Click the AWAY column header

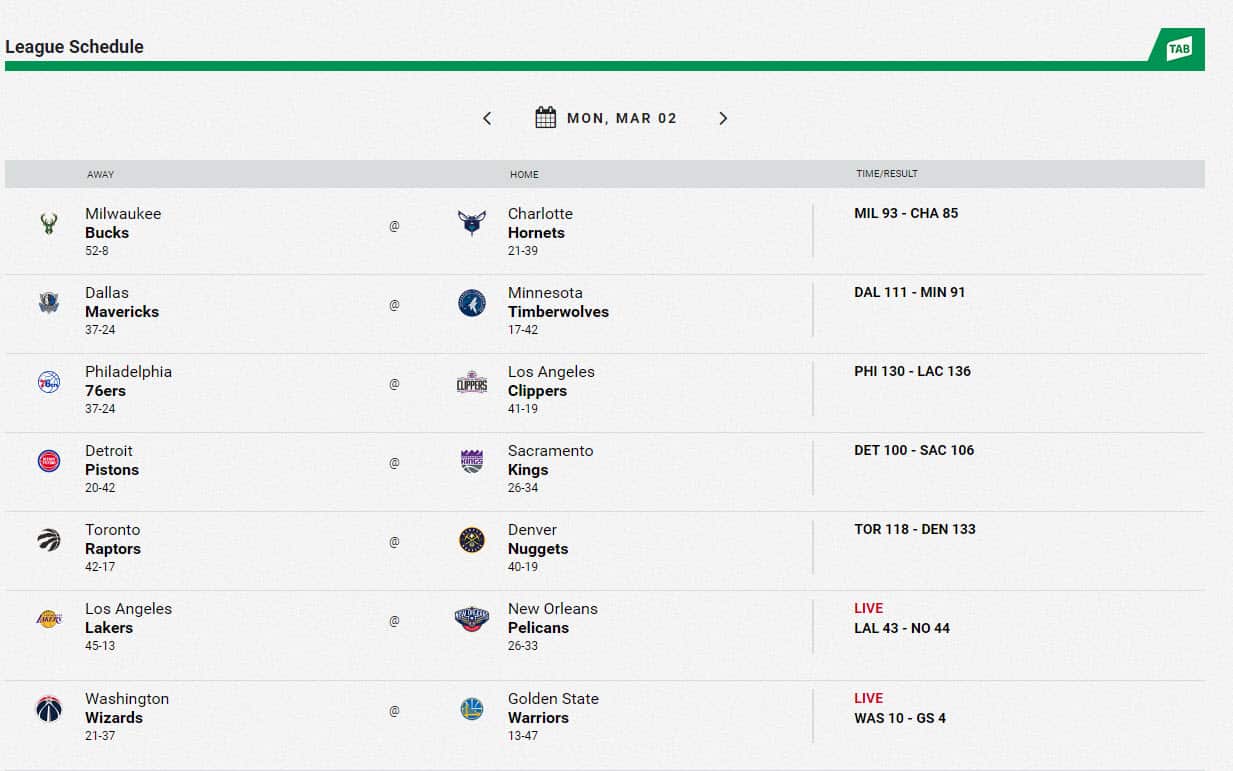[100, 173]
